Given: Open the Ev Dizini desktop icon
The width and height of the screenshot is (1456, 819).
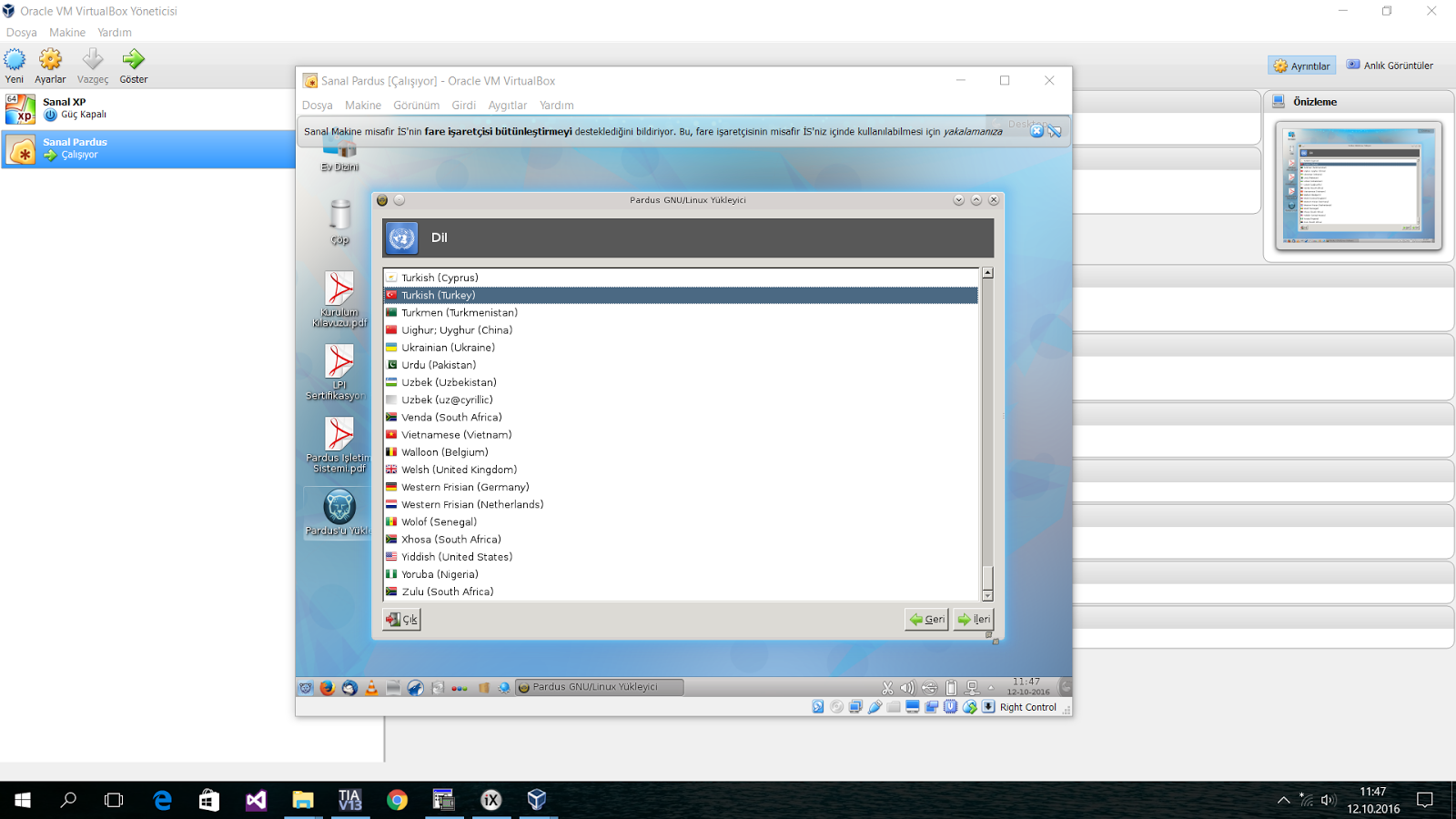Looking at the screenshot, I should [339, 155].
